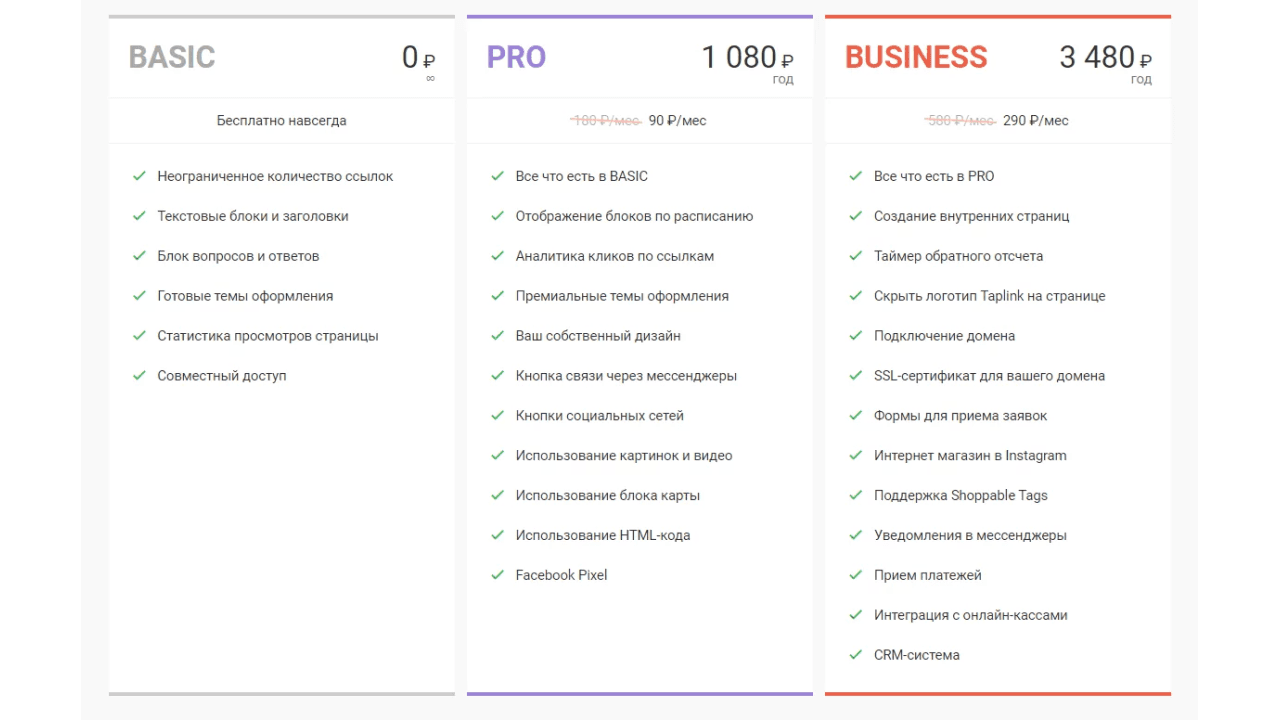Click the checkmark beside Блок вопросов и ответов

(x=139, y=256)
